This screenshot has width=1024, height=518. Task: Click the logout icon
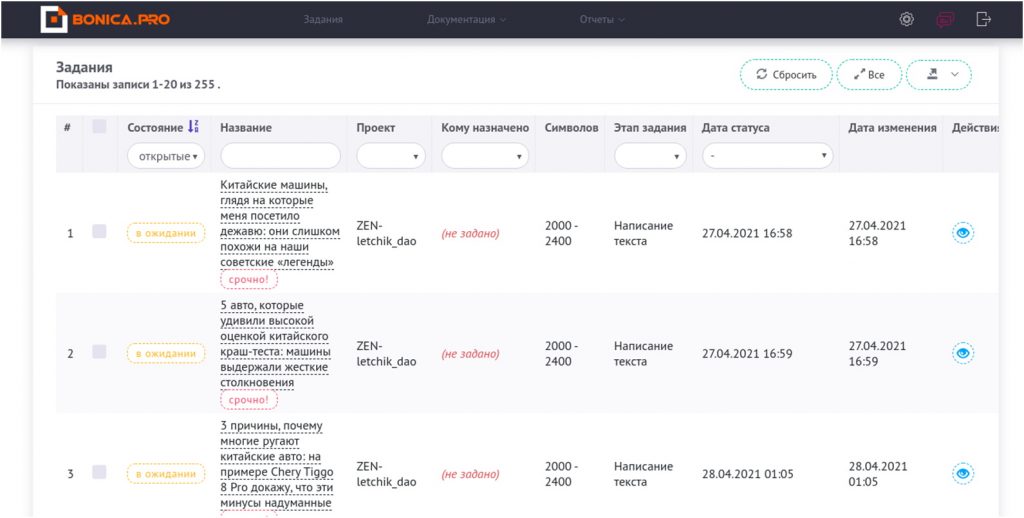click(984, 19)
